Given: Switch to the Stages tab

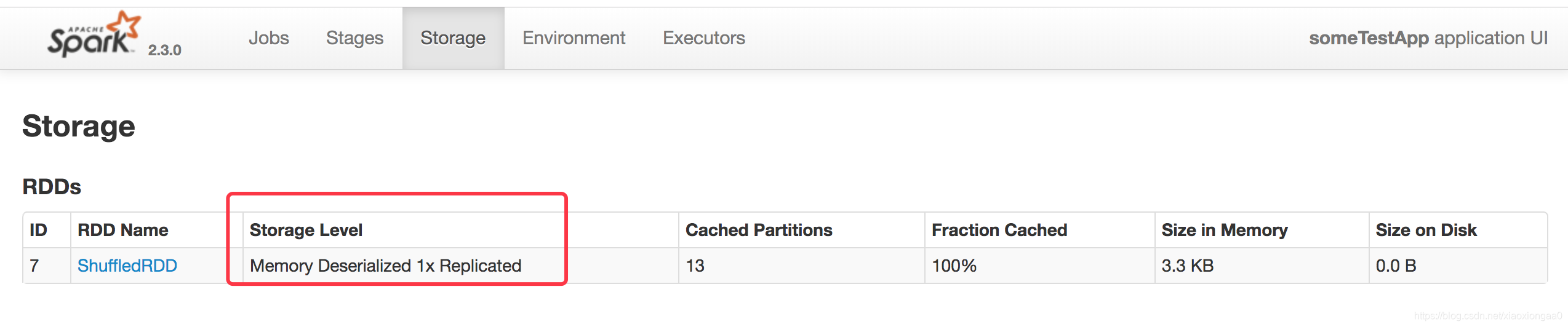Looking at the screenshot, I should 354,38.
